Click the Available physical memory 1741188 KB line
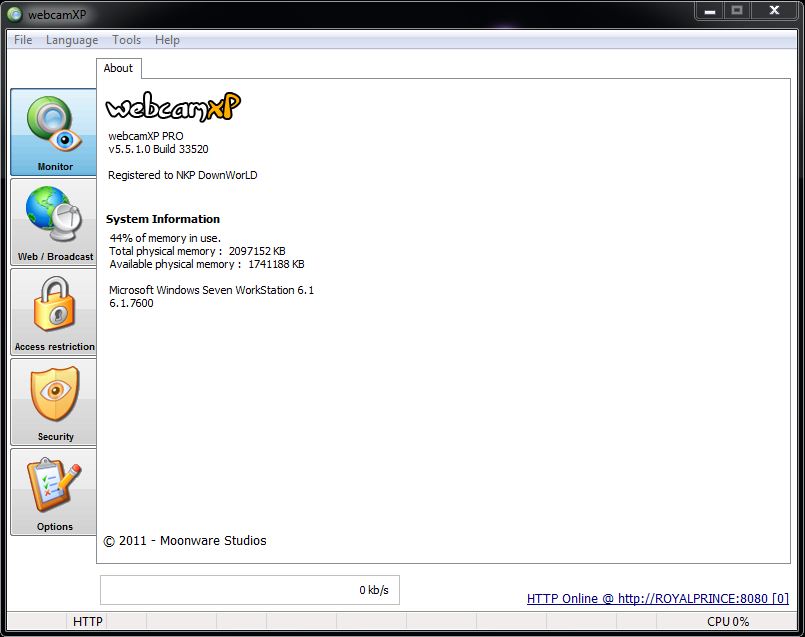 tap(207, 264)
